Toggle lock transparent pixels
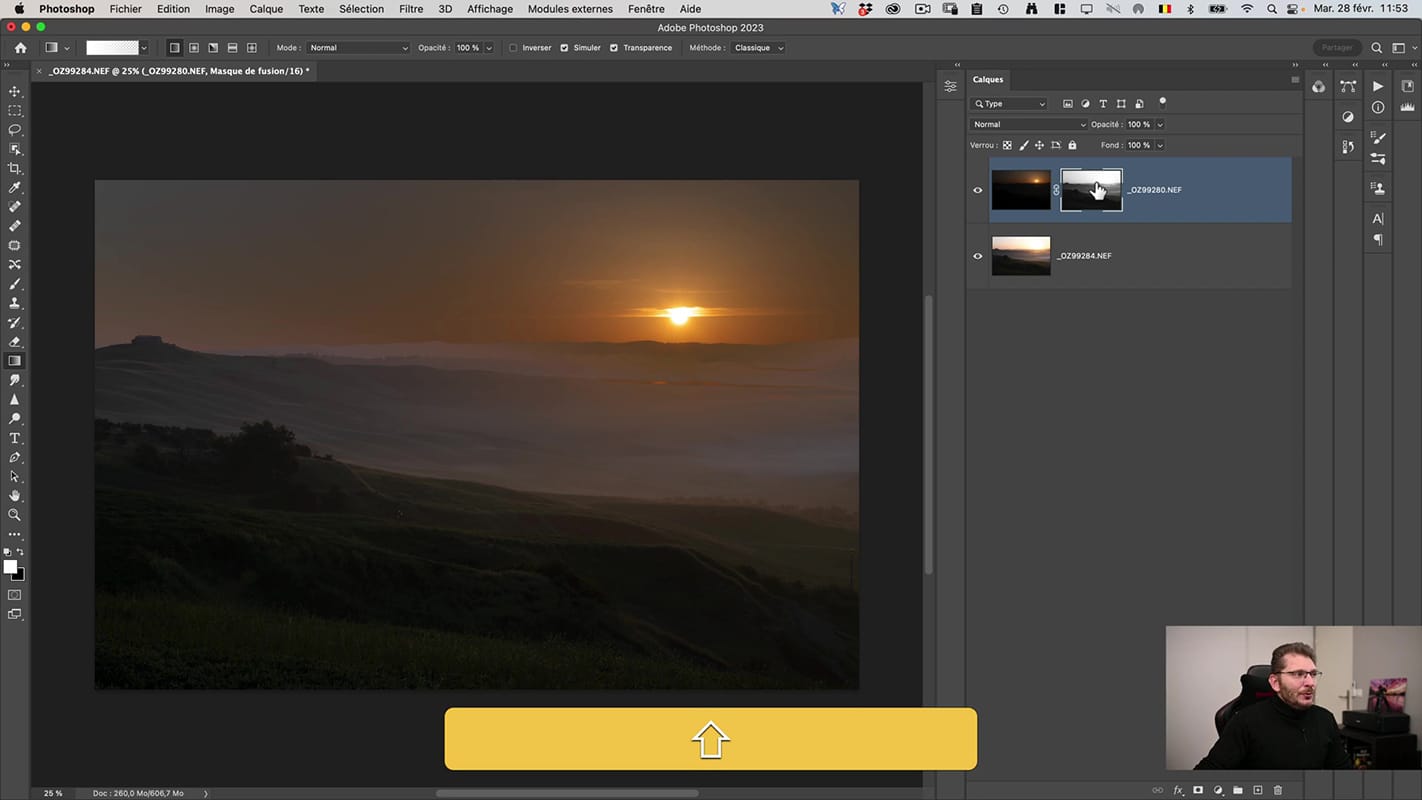The image size is (1422, 800). click(x=1007, y=145)
